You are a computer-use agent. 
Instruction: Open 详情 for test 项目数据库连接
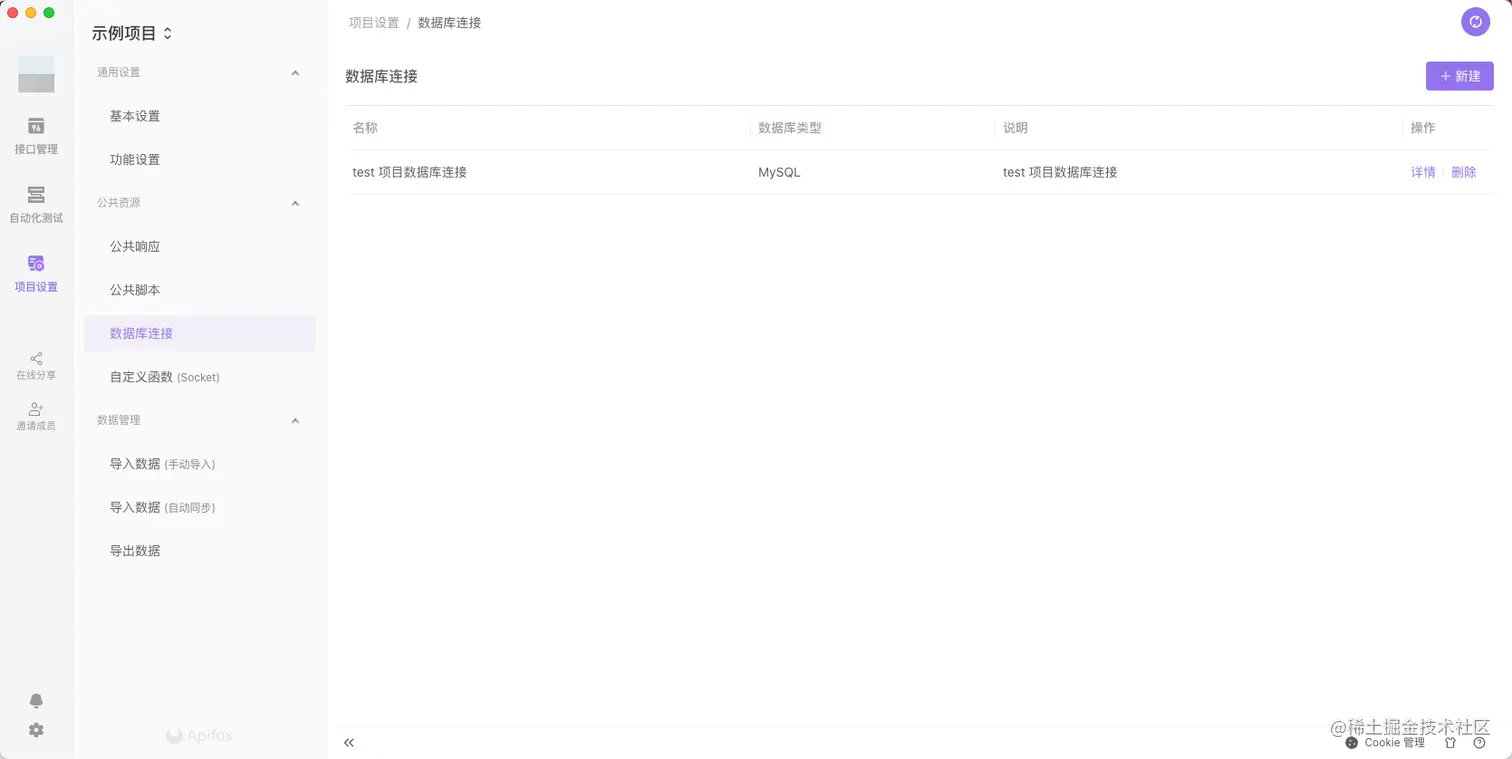pyautogui.click(x=1422, y=171)
